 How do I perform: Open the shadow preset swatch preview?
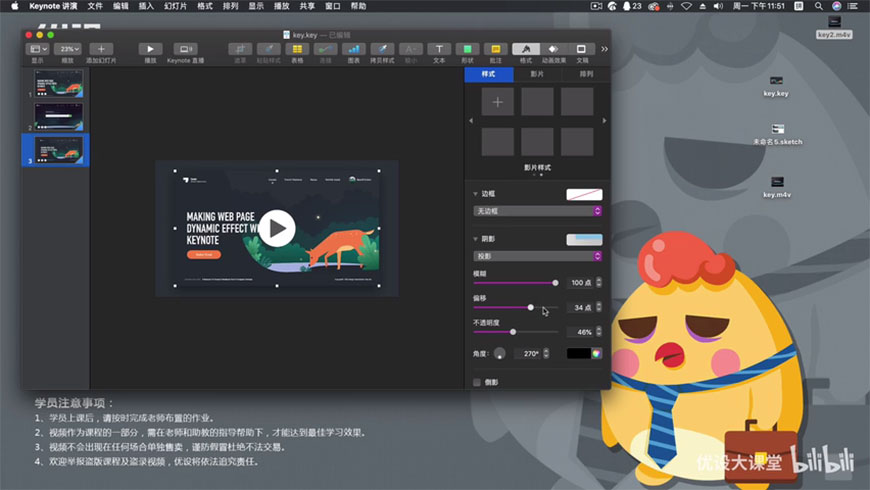(584, 240)
